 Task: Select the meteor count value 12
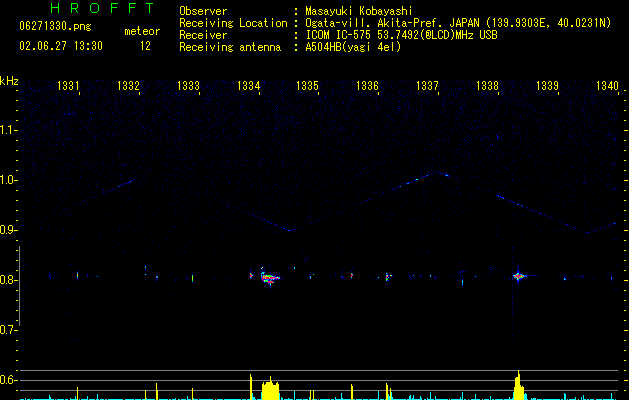click(x=145, y=46)
